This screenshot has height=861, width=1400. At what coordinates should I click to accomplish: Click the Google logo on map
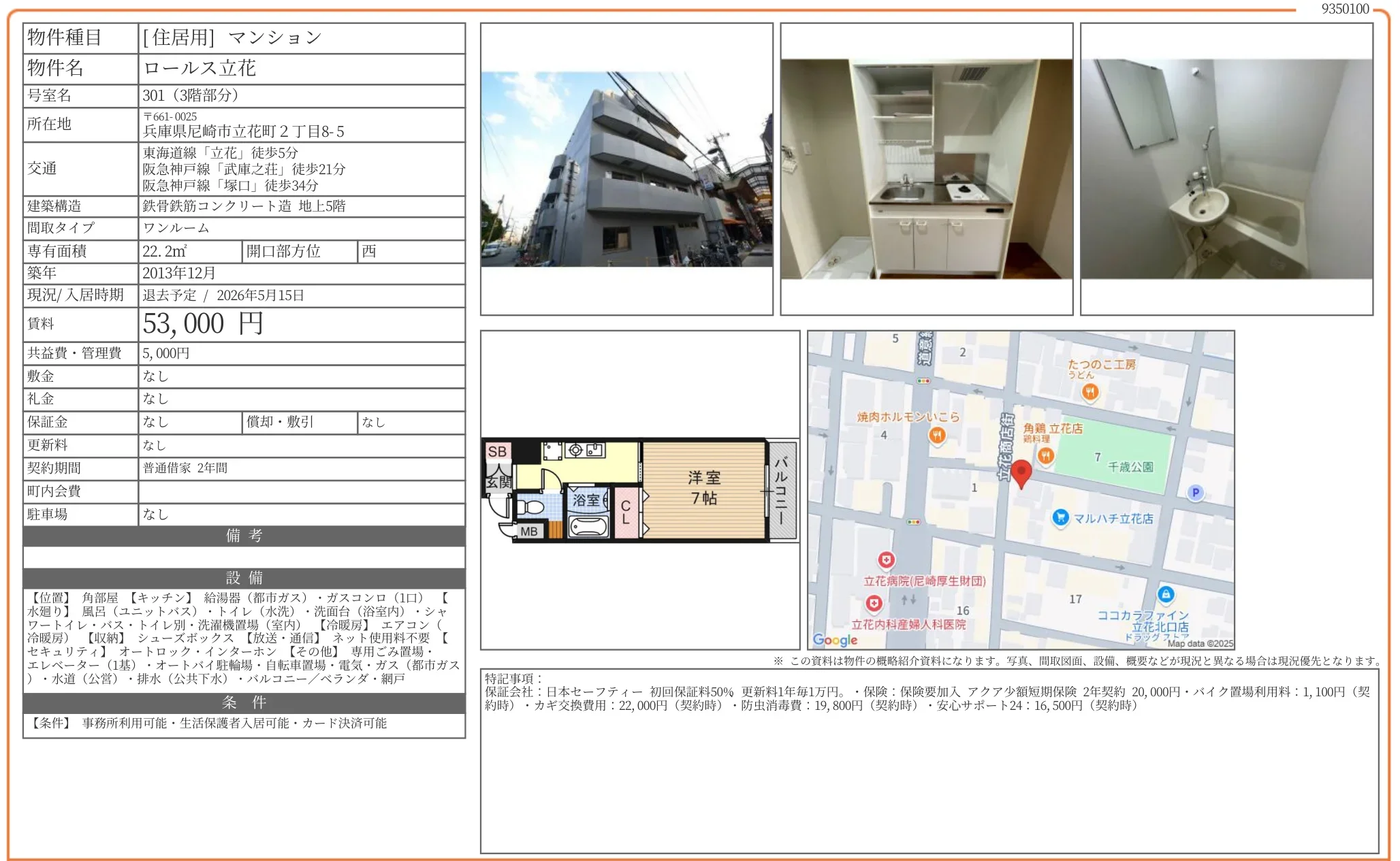click(835, 640)
